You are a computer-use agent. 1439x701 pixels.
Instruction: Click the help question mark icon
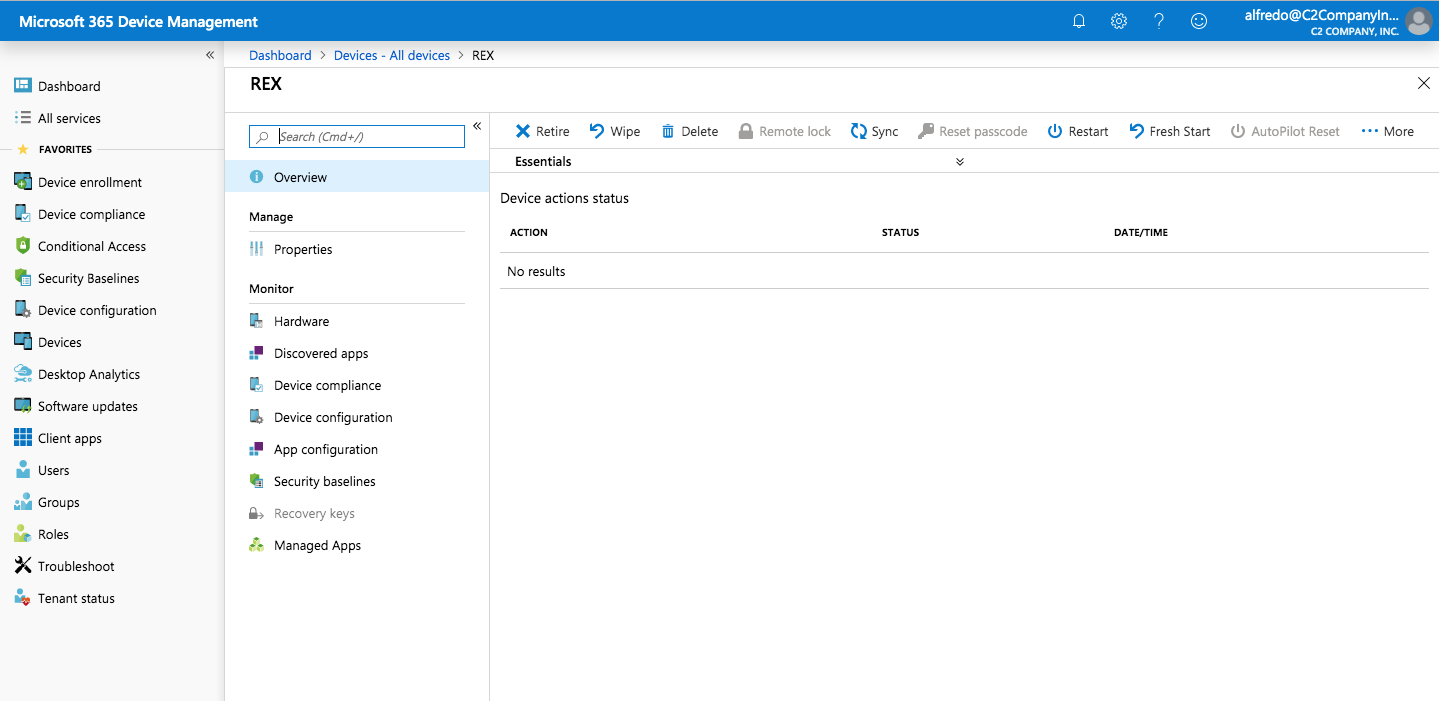(1159, 21)
